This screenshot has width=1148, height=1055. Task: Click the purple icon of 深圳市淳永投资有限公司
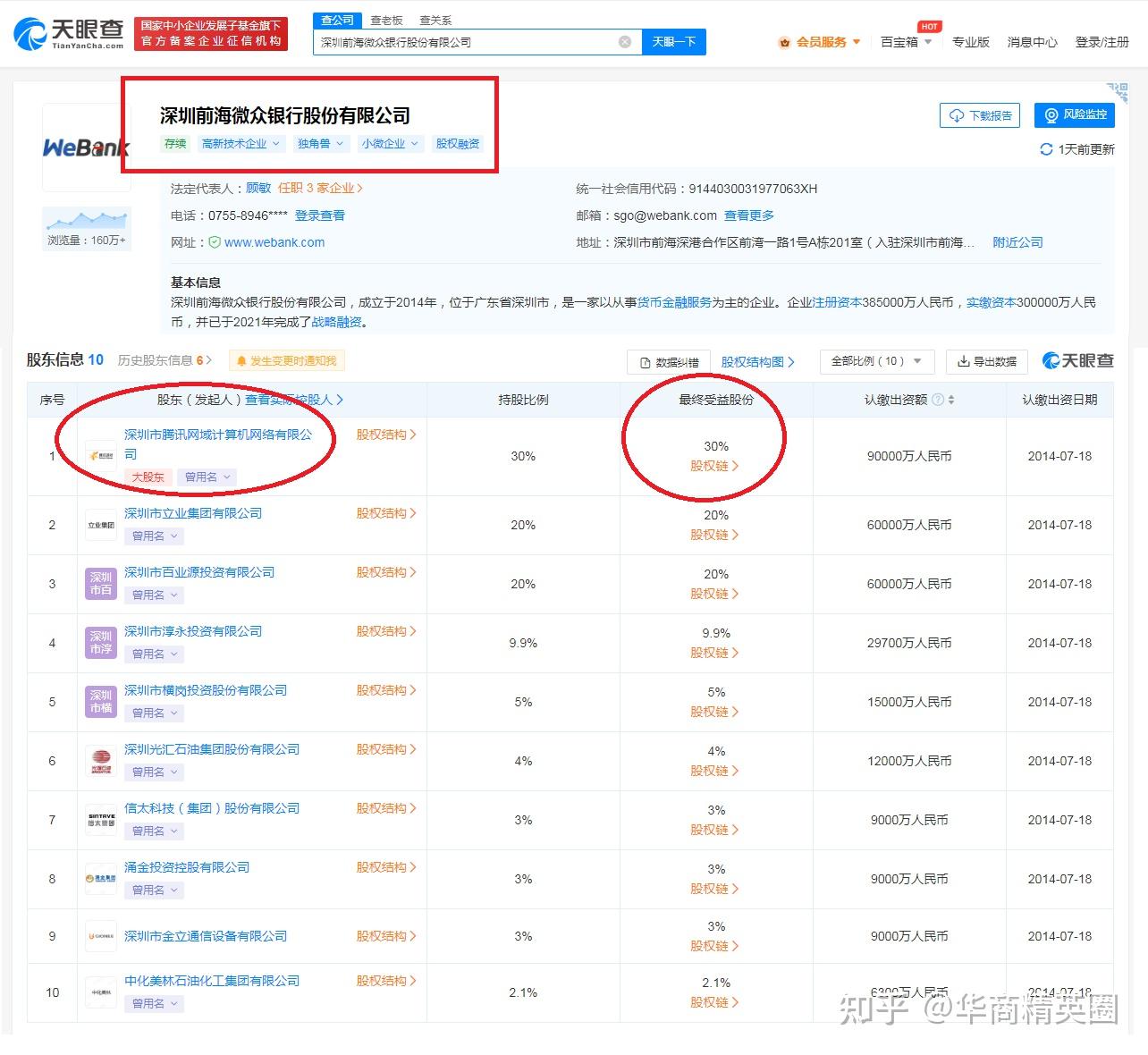pos(101,643)
